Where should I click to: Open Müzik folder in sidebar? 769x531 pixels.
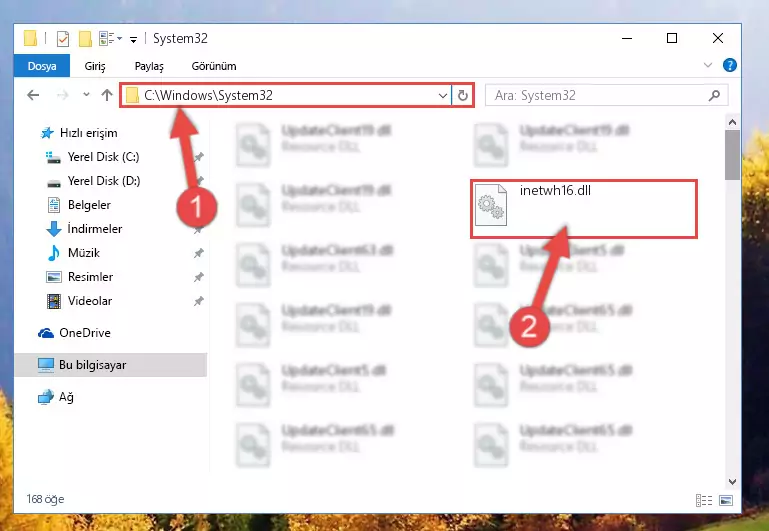click(74, 253)
